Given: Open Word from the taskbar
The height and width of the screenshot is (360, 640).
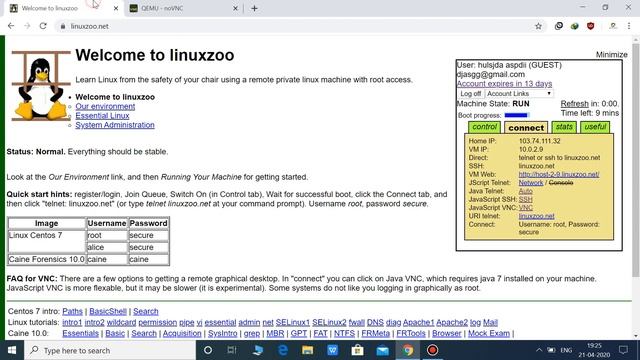Looking at the screenshot, I should click(x=332, y=350).
